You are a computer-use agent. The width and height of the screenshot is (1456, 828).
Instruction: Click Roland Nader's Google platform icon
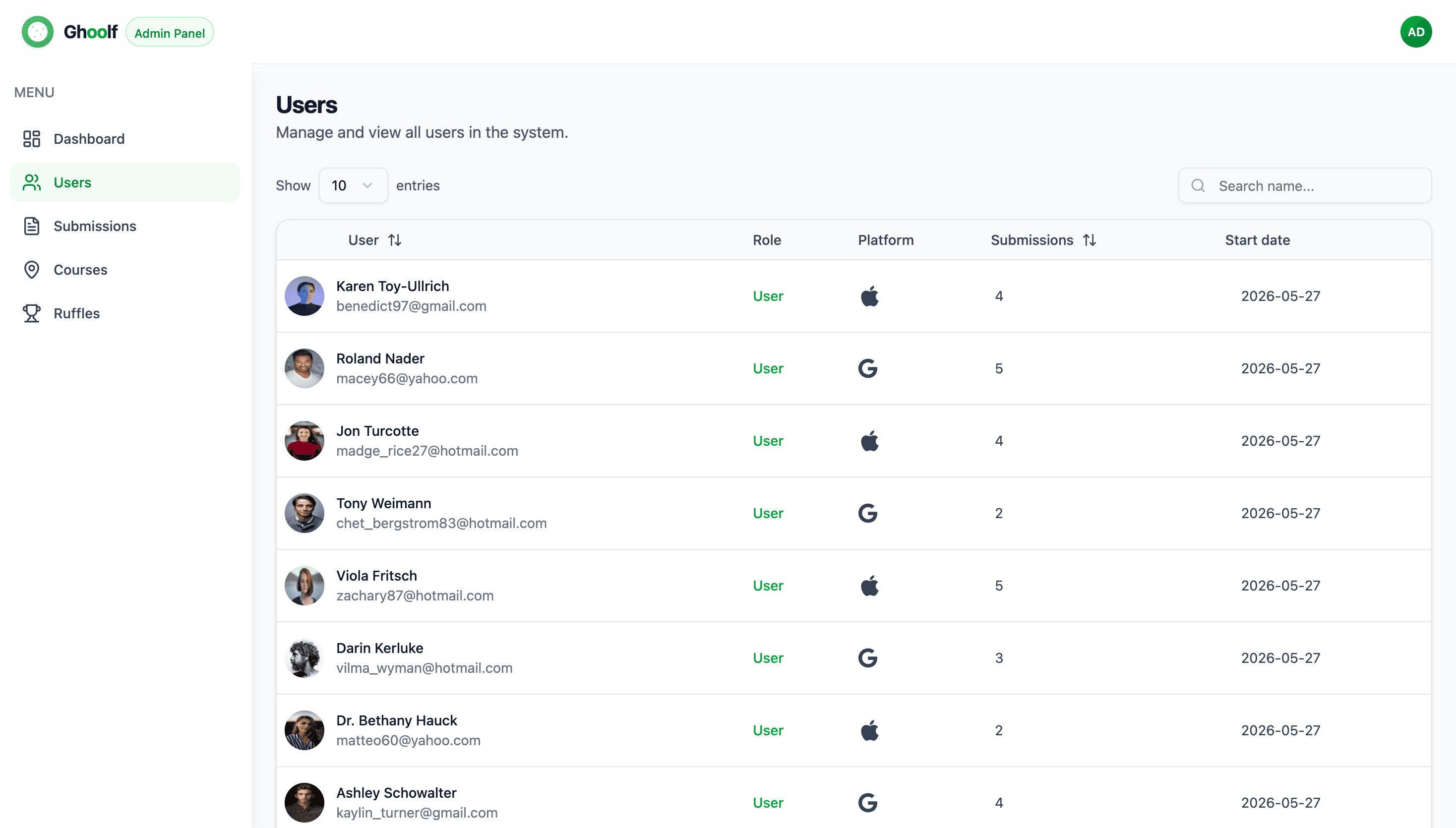867,368
